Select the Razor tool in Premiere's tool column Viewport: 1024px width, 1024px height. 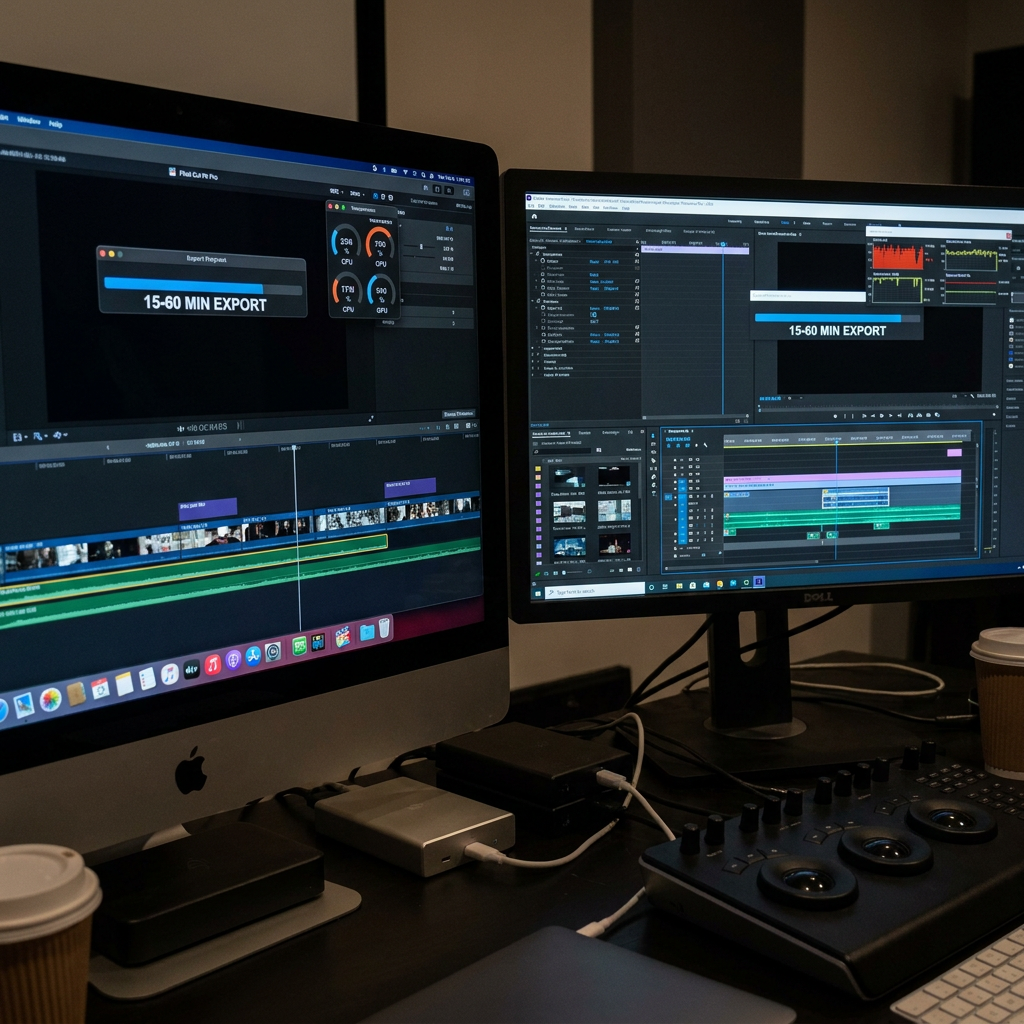point(654,460)
